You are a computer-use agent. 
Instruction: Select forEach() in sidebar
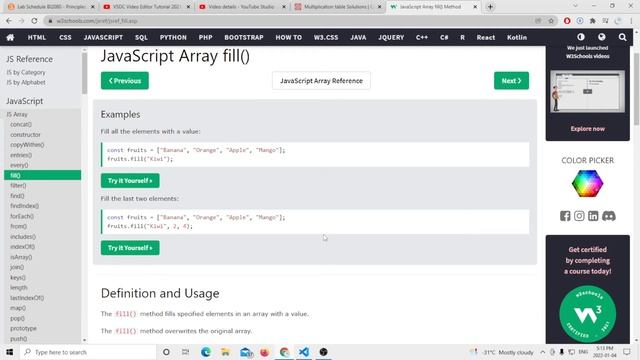pyautogui.click(x=22, y=216)
